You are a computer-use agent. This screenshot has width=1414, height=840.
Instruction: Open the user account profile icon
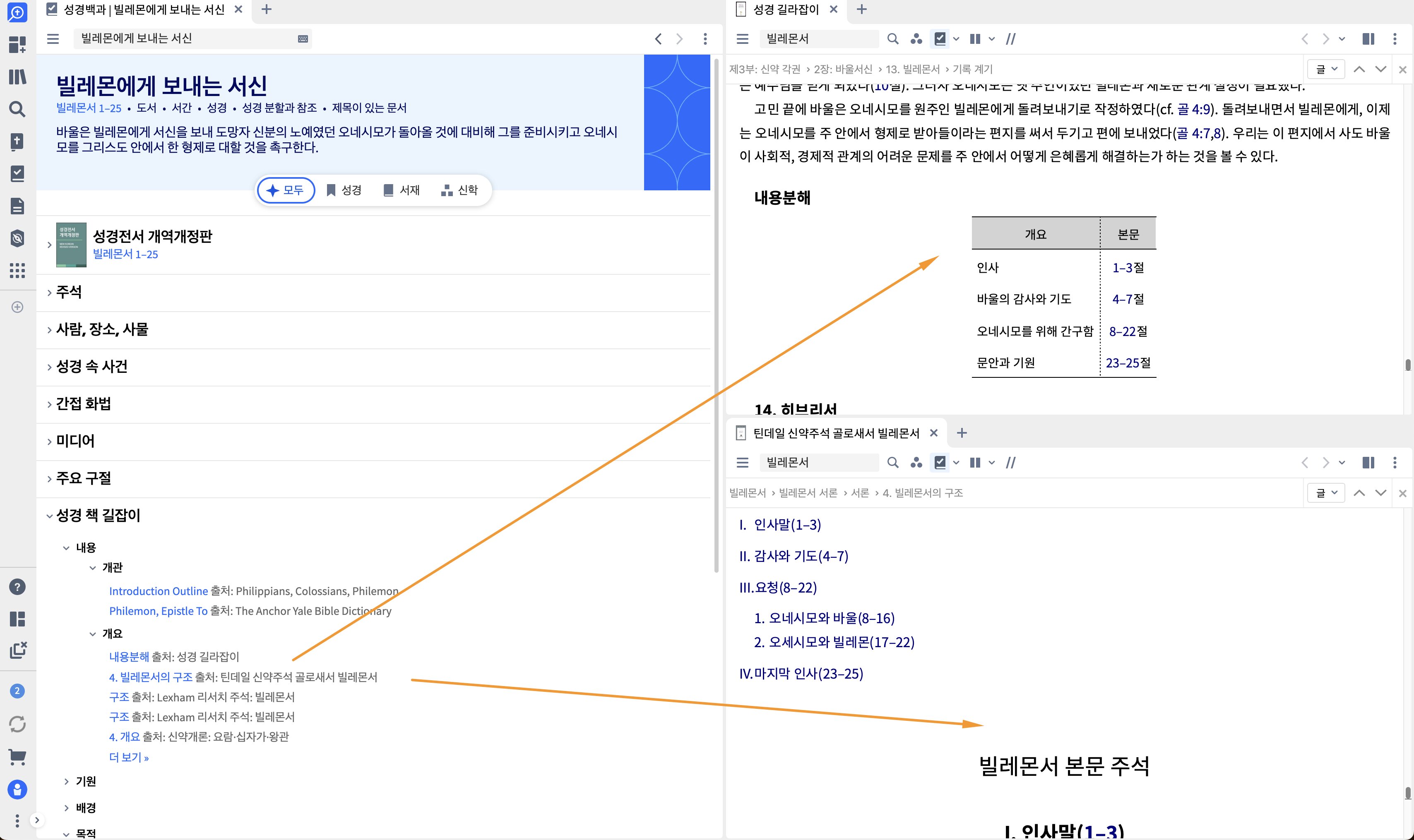[17, 789]
